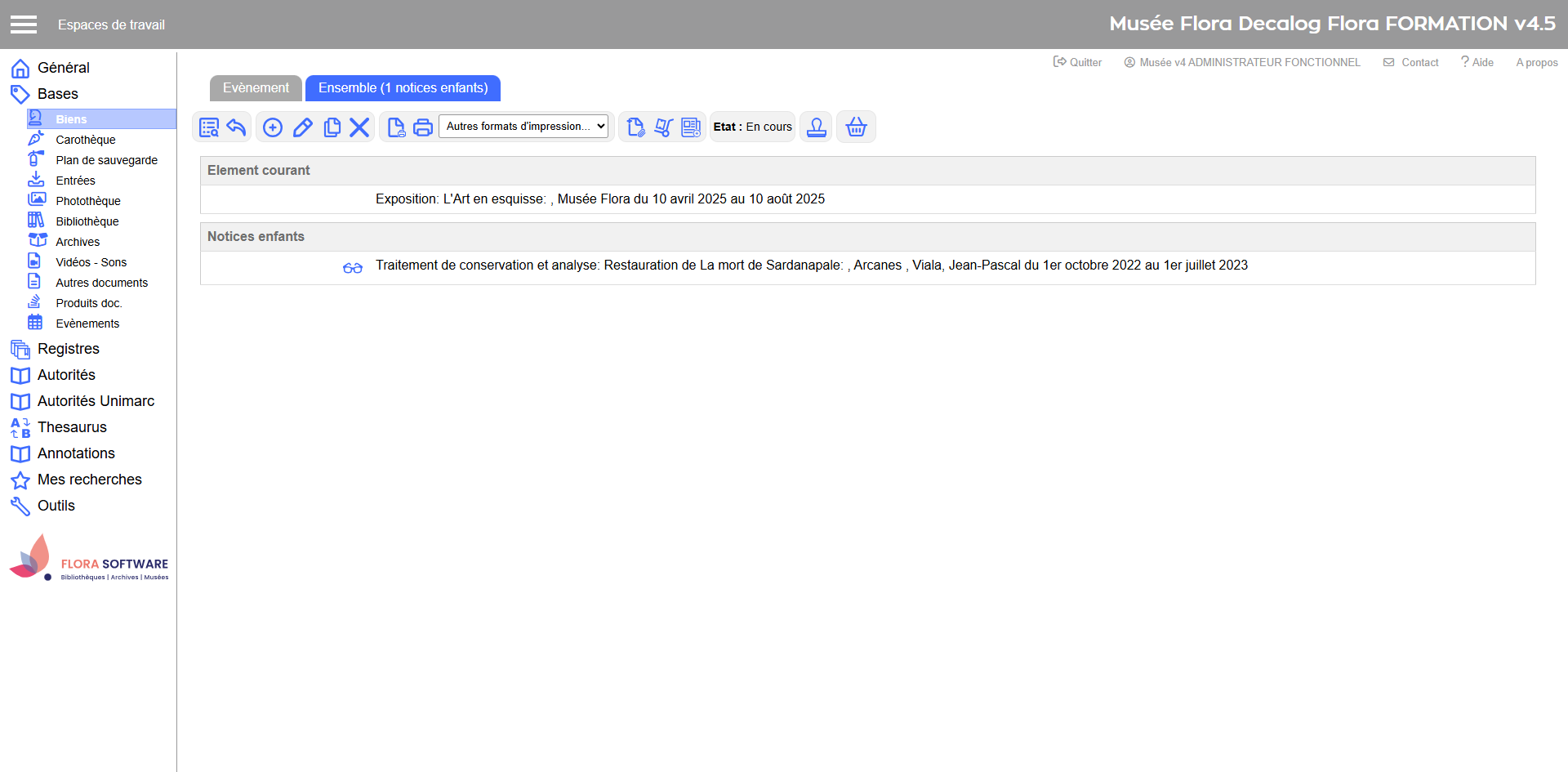Click the duplicate record icon
The height and width of the screenshot is (772, 1568).
(332, 127)
